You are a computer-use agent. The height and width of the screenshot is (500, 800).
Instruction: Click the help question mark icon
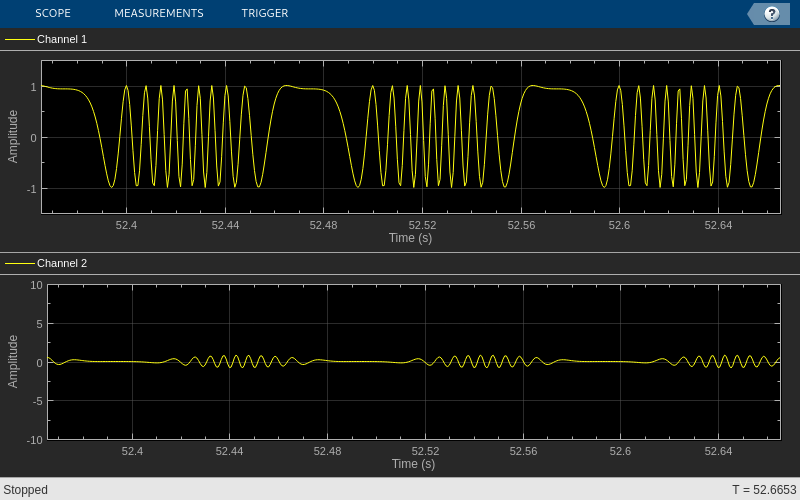(x=771, y=14)
